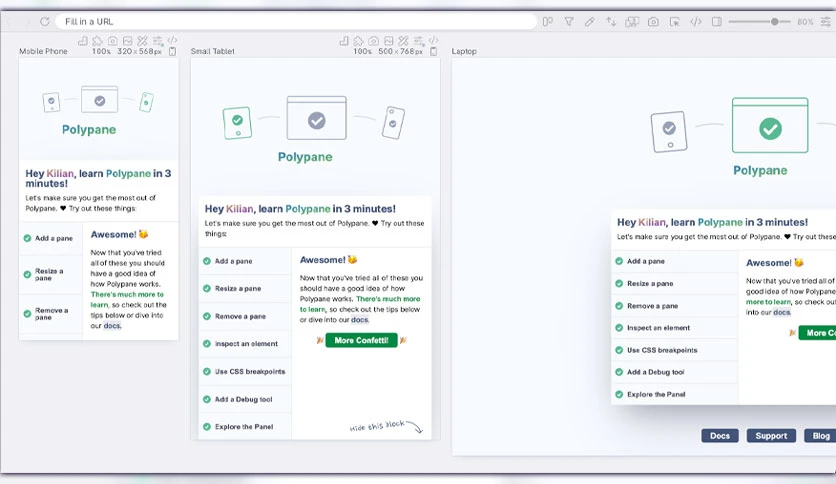The image size is (836, 484).
Task: Select 'Resize a pane' in Laptop pane
Action: (x=674, y=284)
